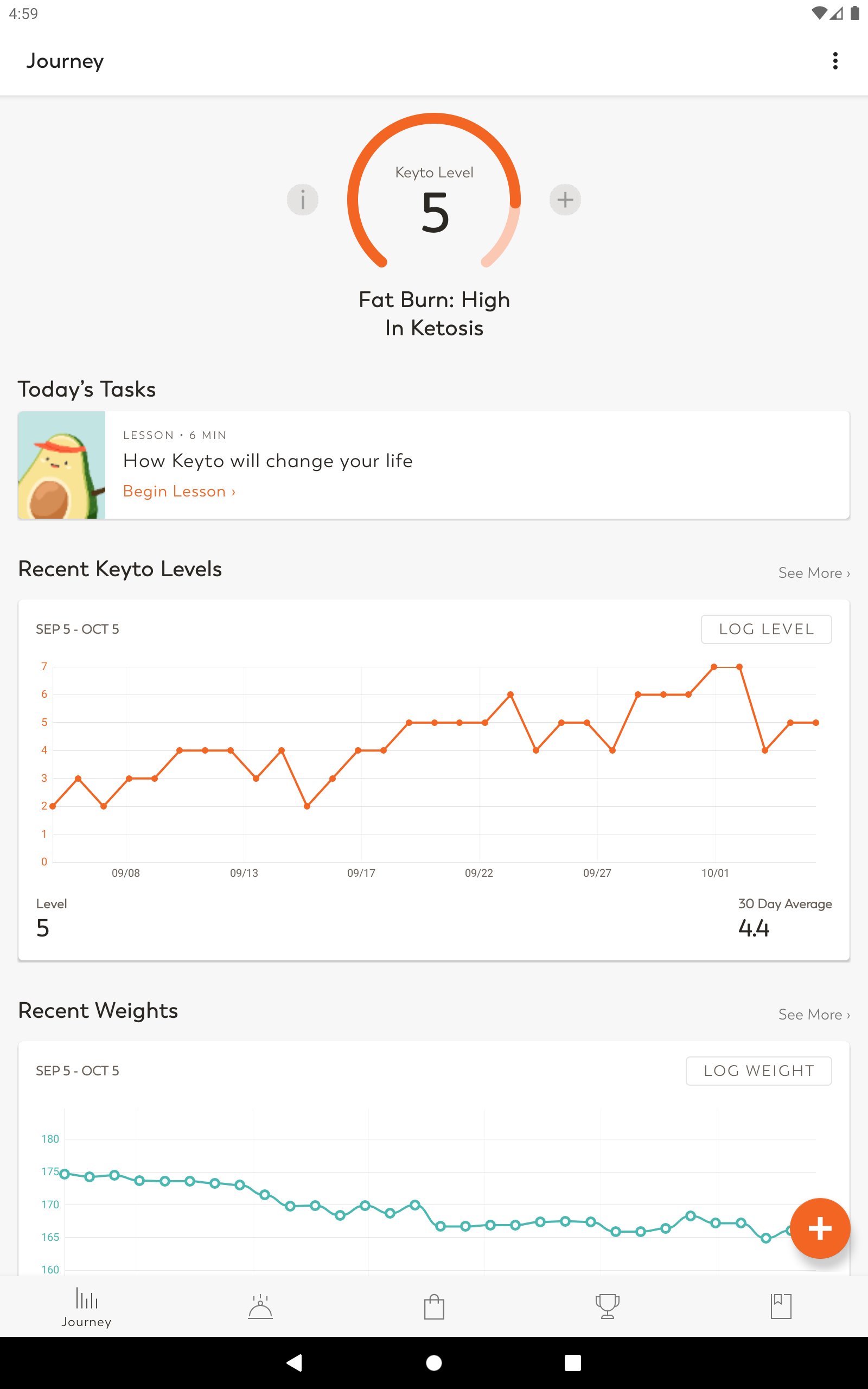Screen dimensions: 868x1389
Task: Tap the Android home navigation button
Action: (434, 1362)
